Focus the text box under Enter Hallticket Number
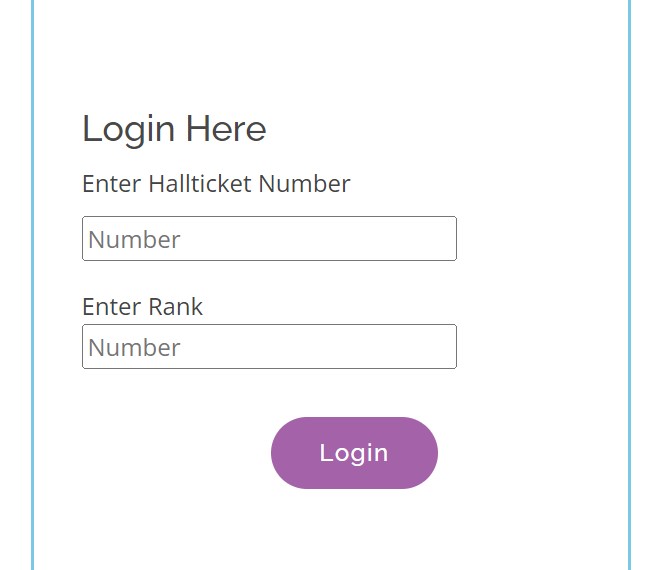Viewport: 658px width, 570px height. point(269,239)
